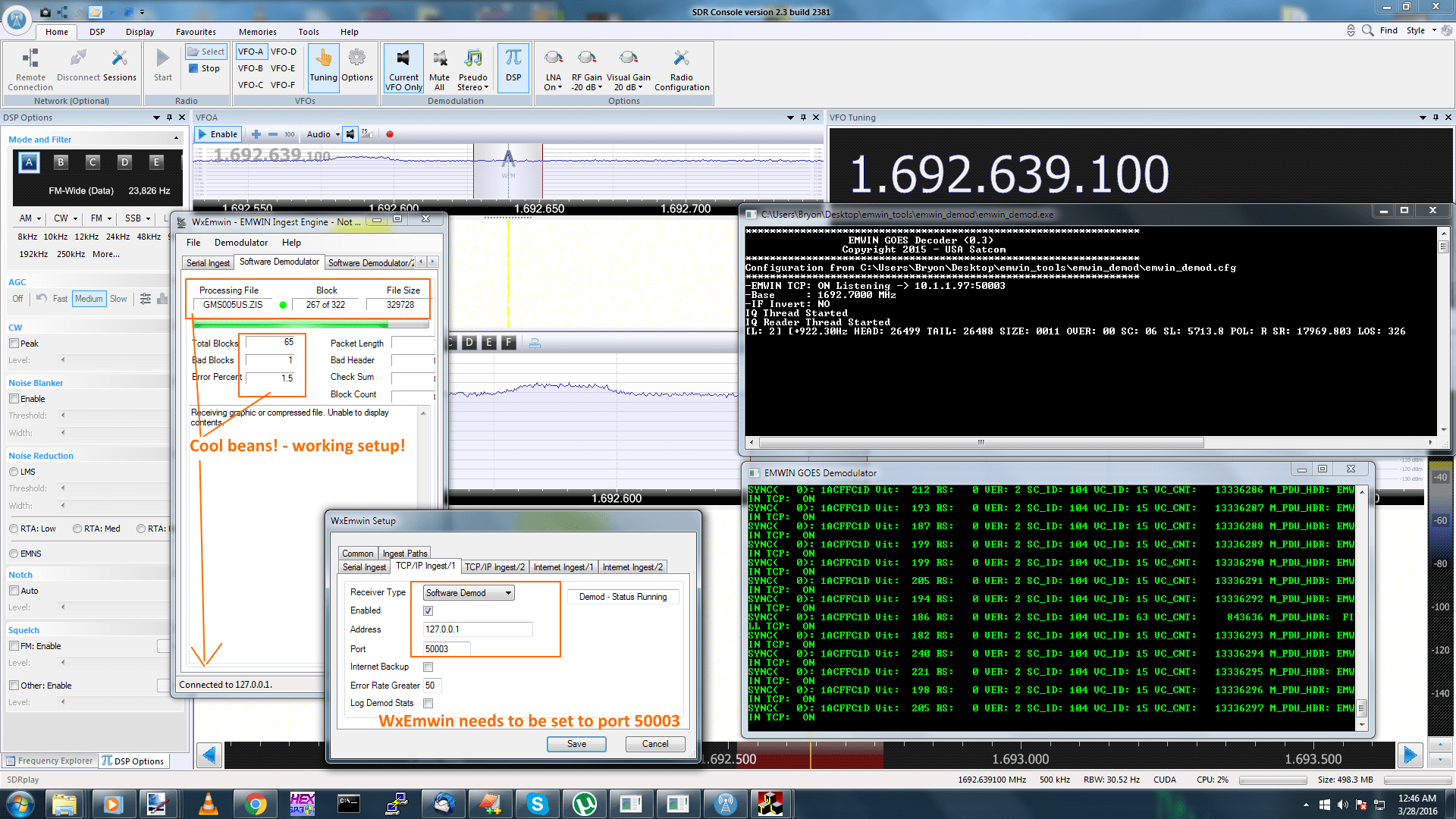1456x819 pixels.
Task: Click the Windows Start button
Action: [x=20, y=804]
